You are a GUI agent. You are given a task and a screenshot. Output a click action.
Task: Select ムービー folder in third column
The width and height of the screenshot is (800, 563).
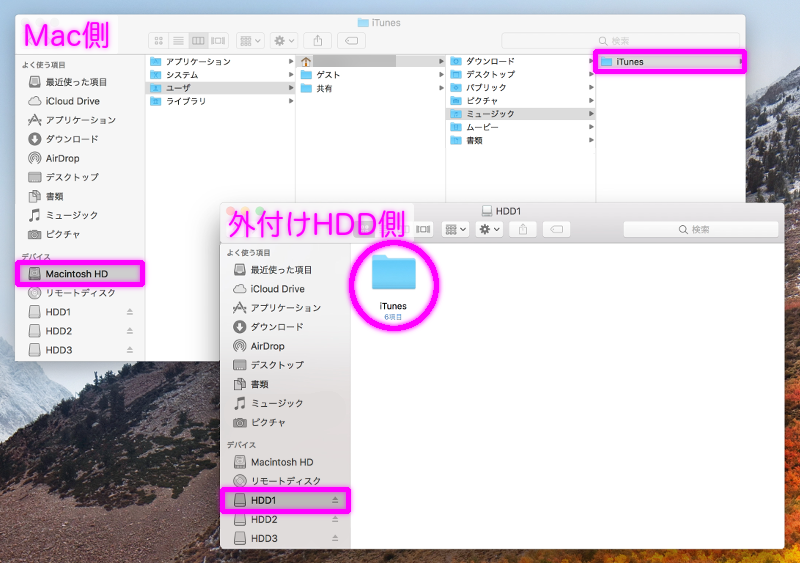click(521, 127)
